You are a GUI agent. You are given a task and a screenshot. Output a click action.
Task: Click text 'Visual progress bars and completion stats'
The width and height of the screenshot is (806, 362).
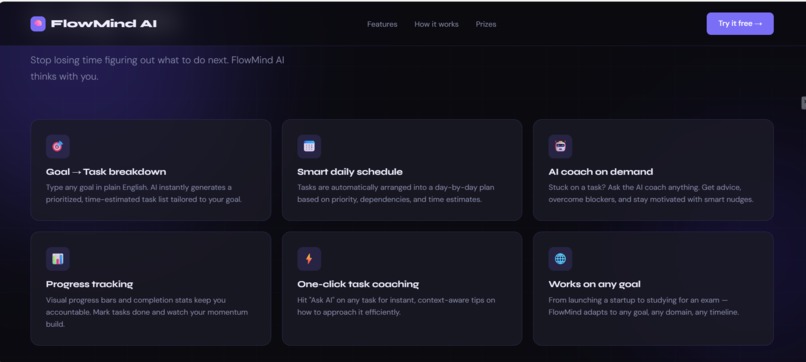click(147, 312)
